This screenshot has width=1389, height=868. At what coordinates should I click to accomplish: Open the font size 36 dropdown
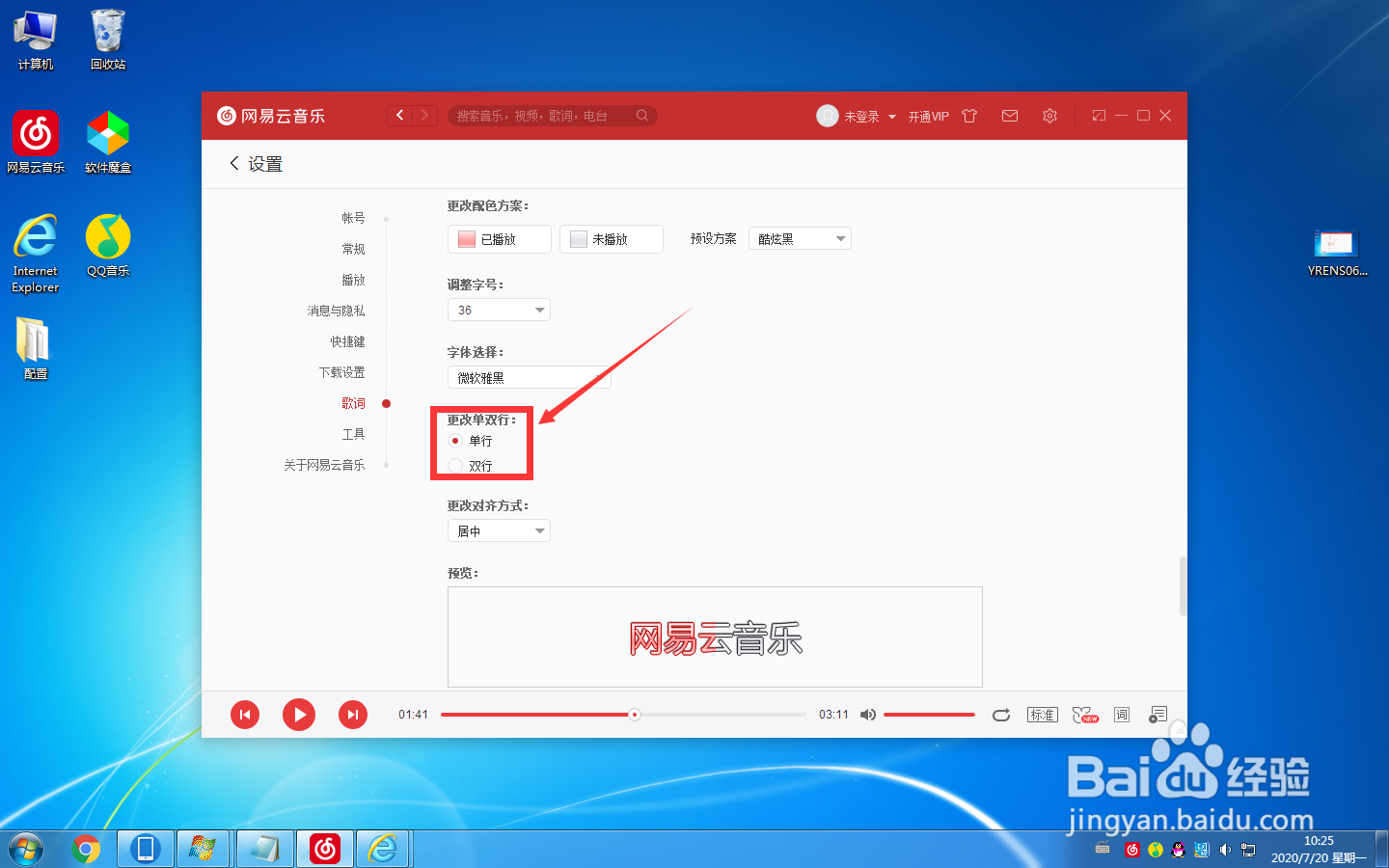click(499, 310)
